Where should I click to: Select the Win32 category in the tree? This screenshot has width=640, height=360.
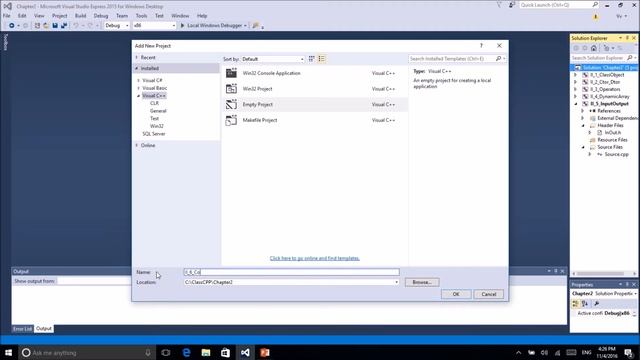click(157, 126)
